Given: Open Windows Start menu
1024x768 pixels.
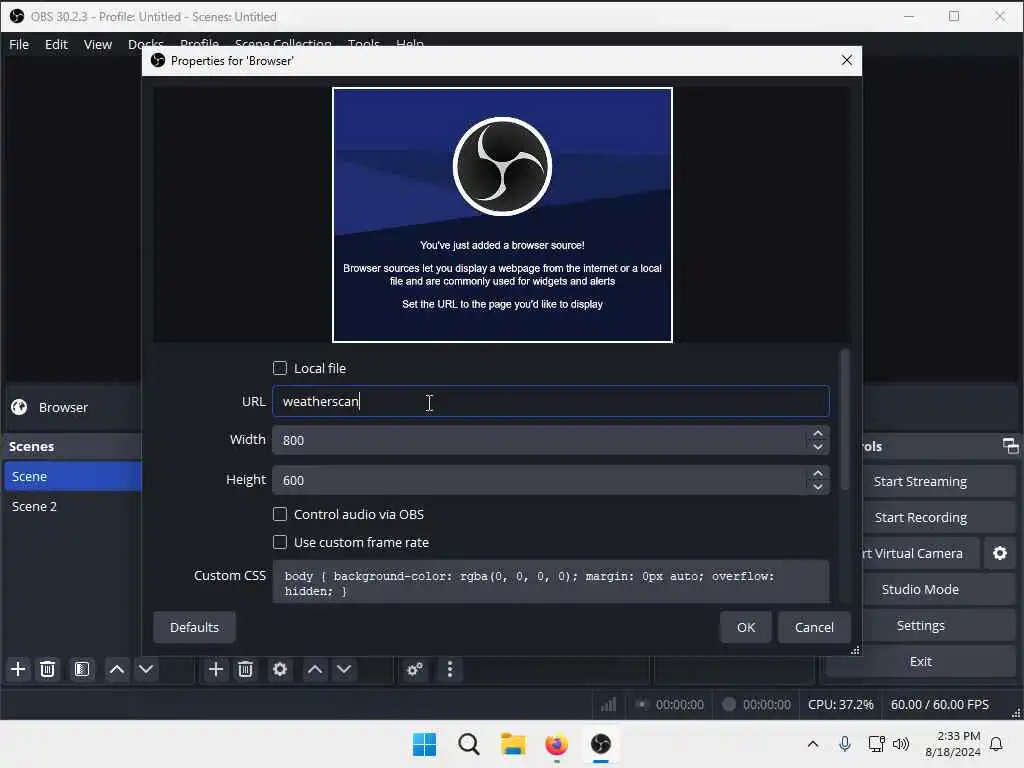Looking at the screenshot, I should coord(424,744).
